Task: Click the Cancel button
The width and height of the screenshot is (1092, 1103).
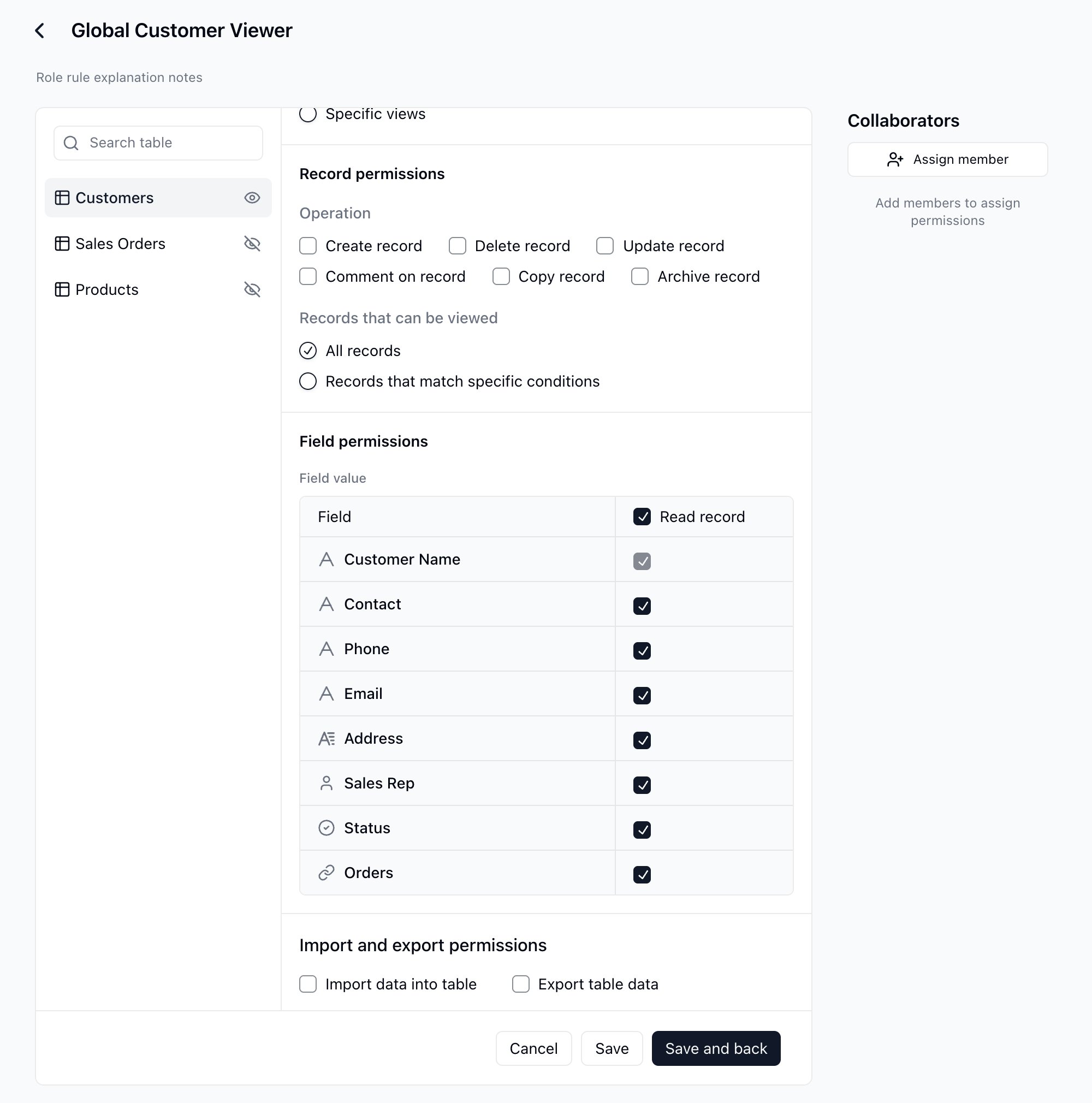Action: tap(534, 1049)
